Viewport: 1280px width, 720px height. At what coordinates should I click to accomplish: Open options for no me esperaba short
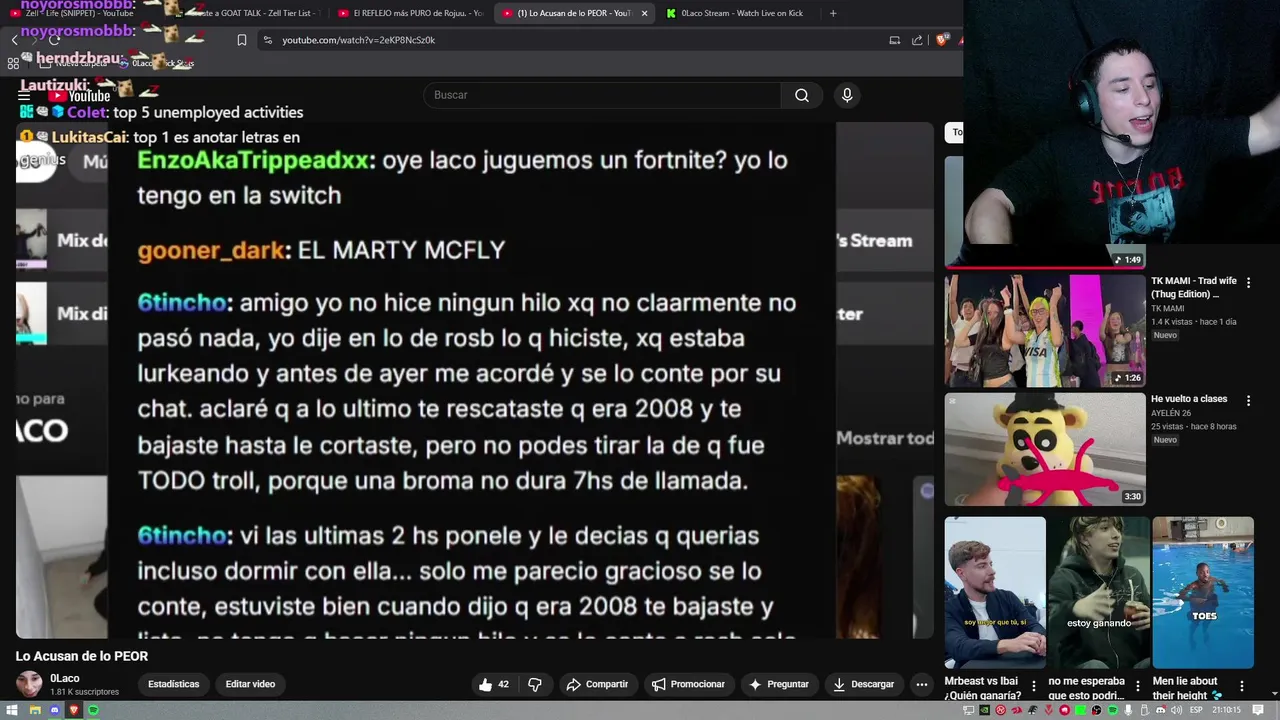[x=1137, y=687]
